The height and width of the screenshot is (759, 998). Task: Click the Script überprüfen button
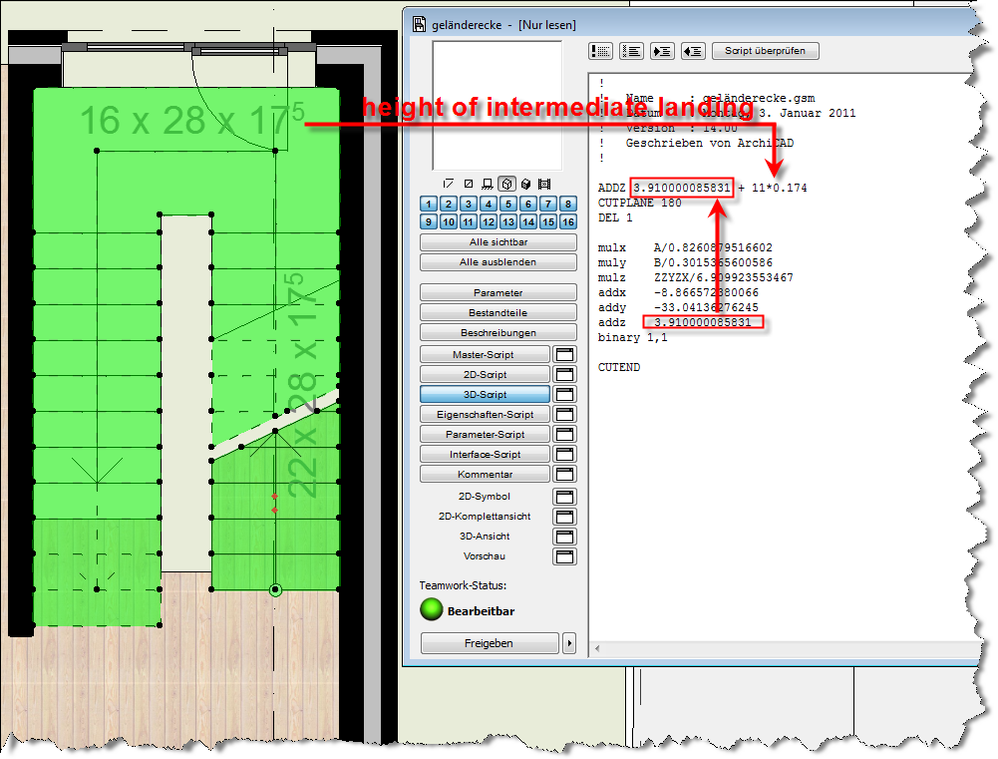765,51
